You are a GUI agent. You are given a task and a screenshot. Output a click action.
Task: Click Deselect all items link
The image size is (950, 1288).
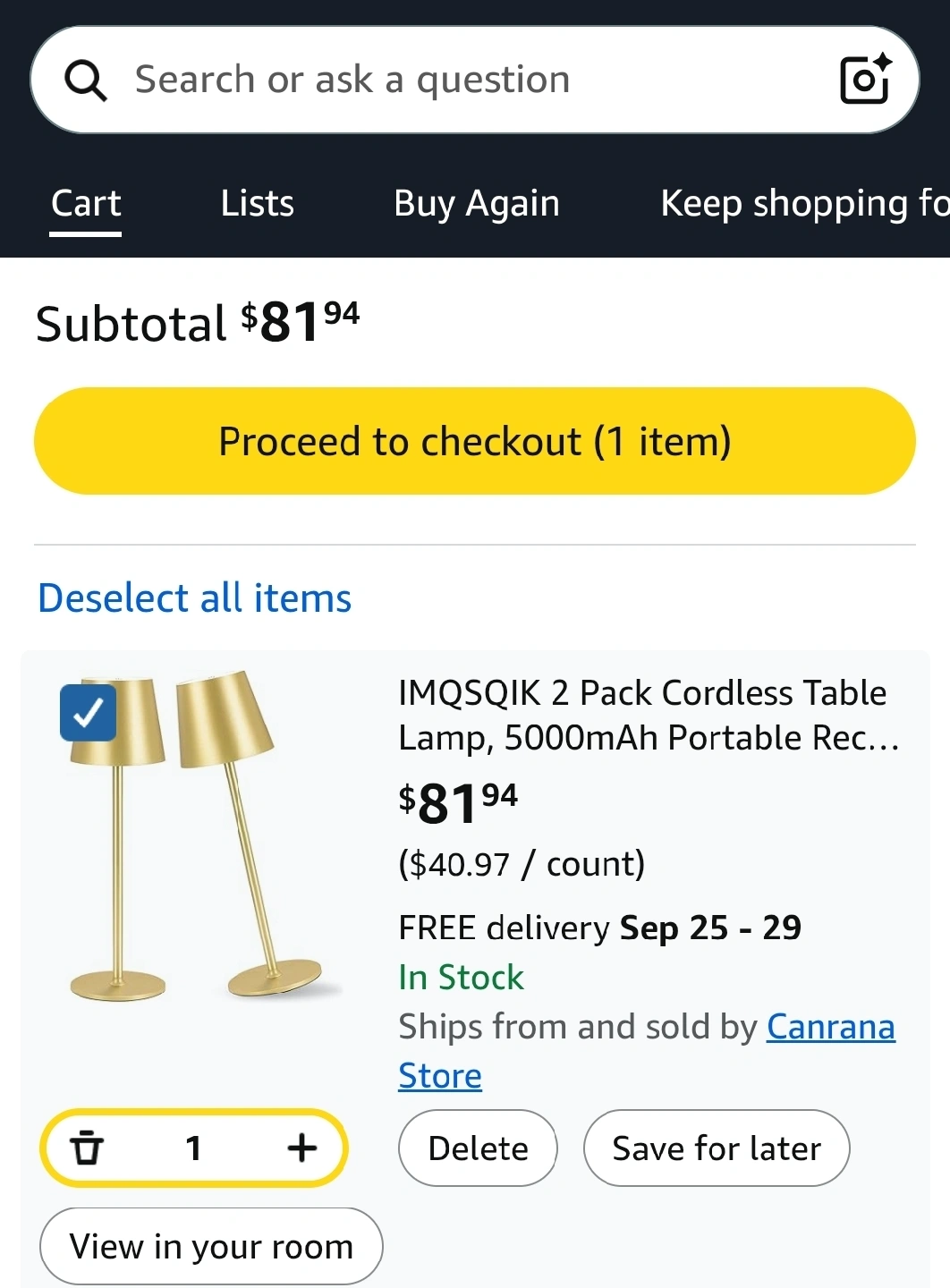point(195,597)
